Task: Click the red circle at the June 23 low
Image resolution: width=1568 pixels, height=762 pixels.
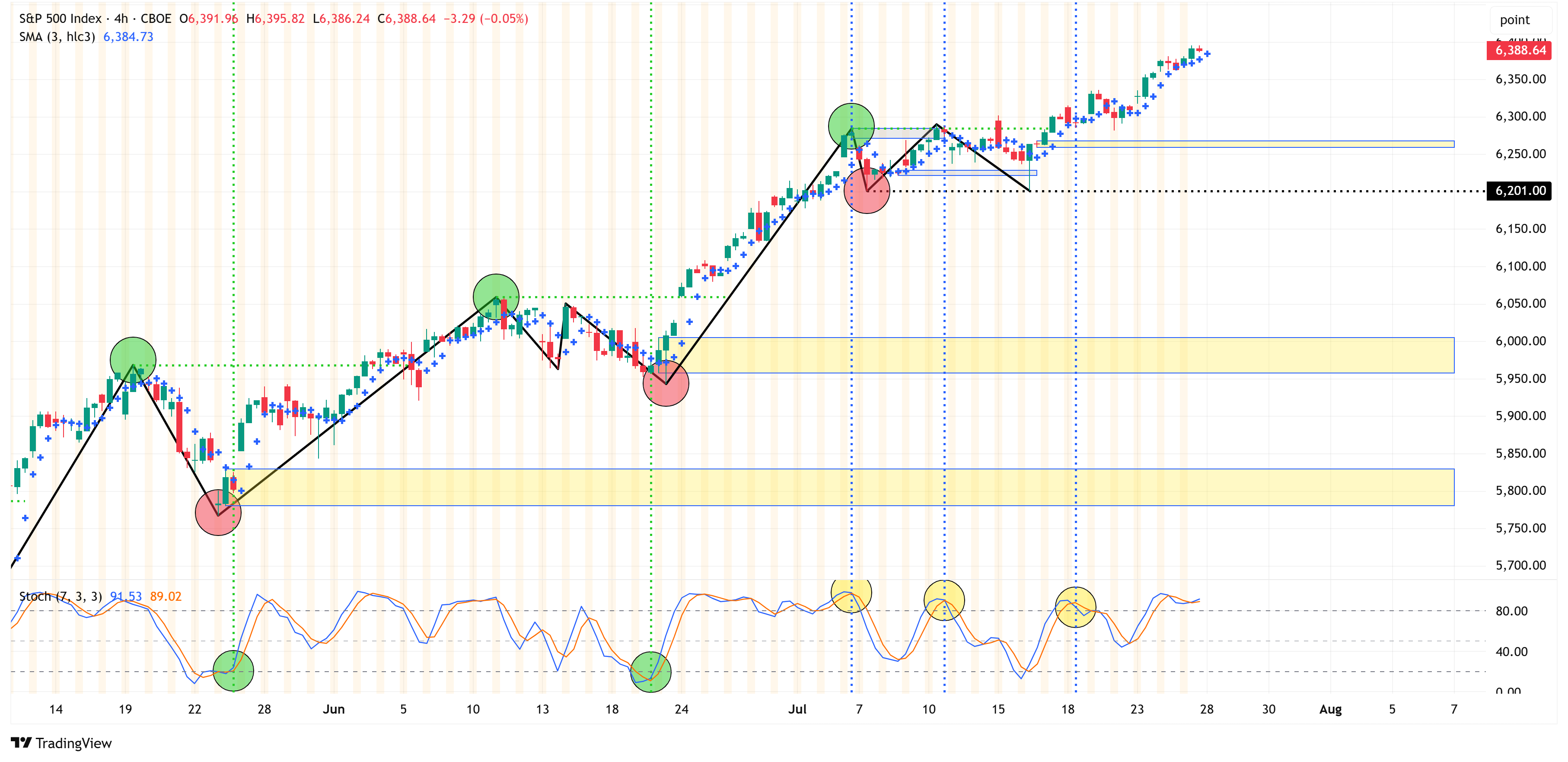Action: tap(665, 383)
